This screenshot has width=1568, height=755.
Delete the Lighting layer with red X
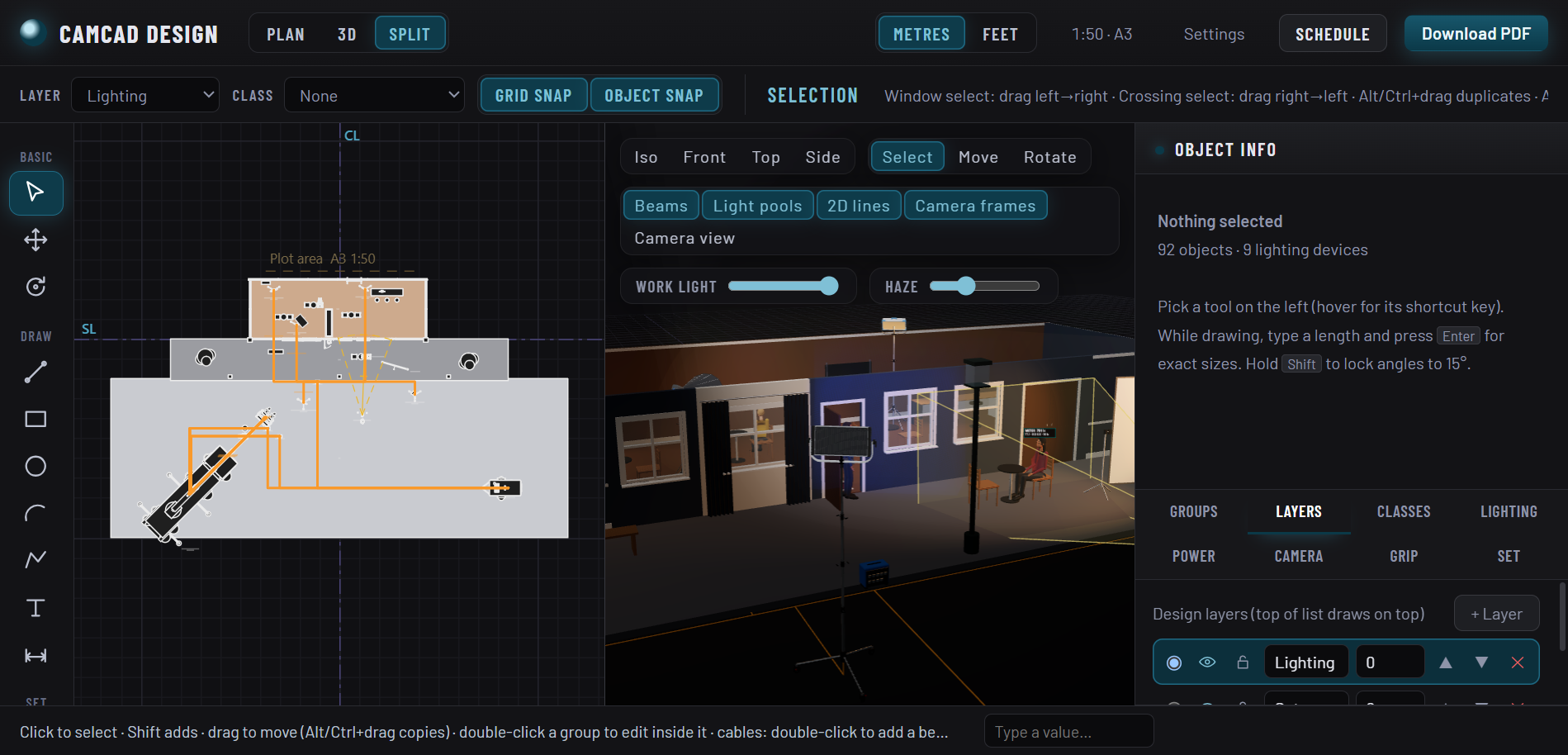pos(1518,662)
